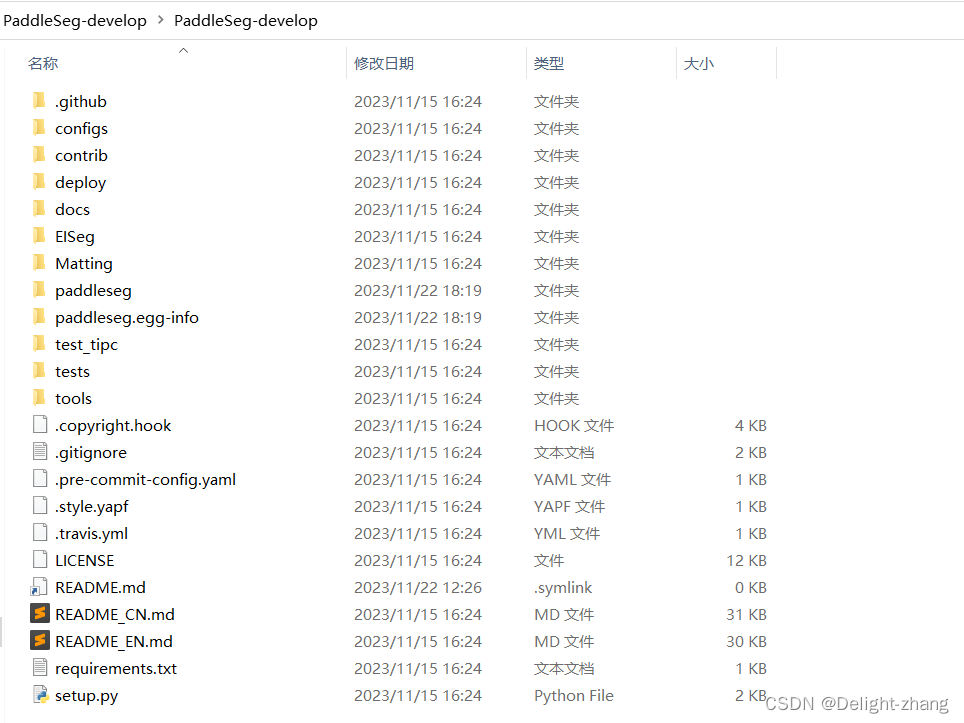Click the .gitignore text file icon
964x723 pixels.
[x=40, y=451]
